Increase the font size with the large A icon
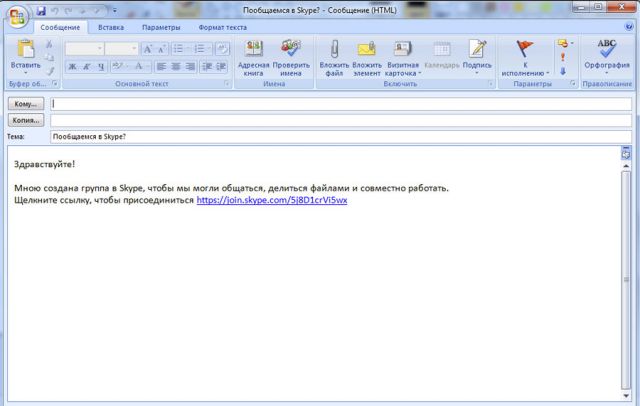 tap(147, 49)
